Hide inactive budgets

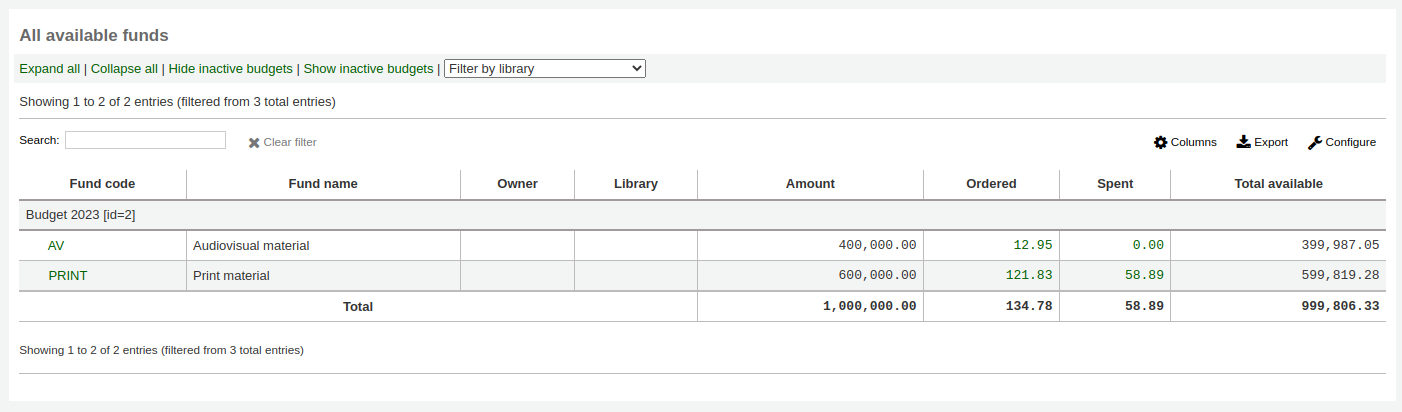pos(231,69)
